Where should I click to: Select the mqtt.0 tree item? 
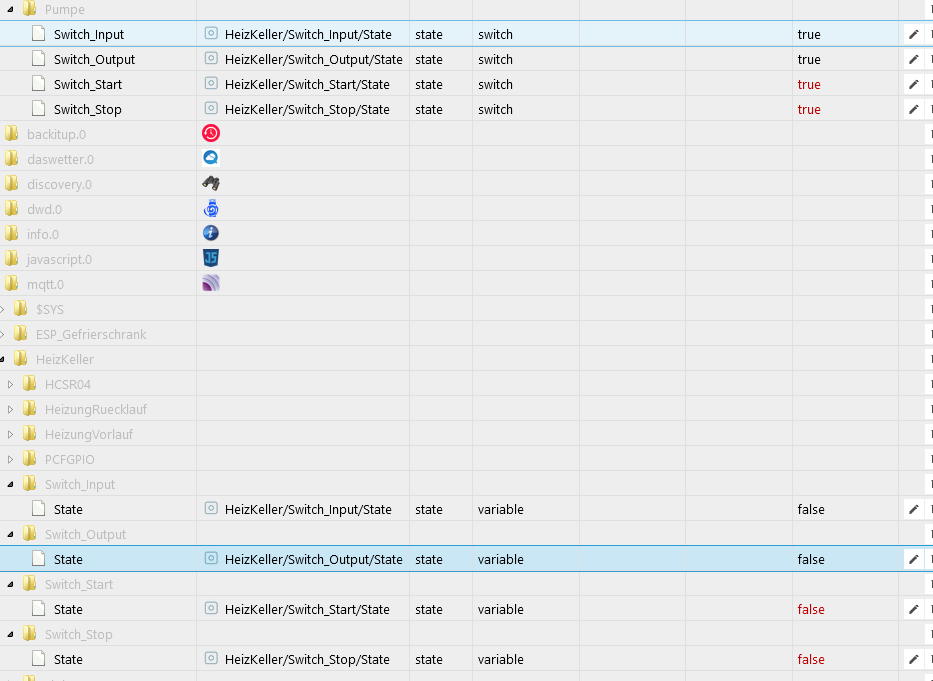[45, 285]
